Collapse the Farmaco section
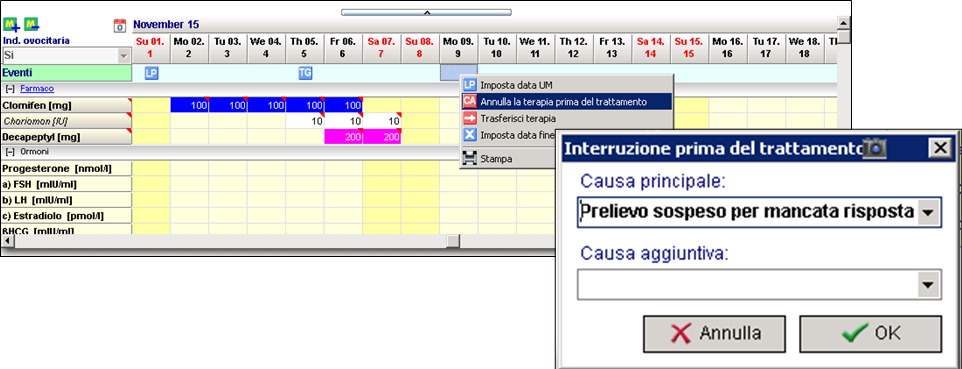This screenshot has height=369, width=962. pyautogui.click(x=10, y=89)
